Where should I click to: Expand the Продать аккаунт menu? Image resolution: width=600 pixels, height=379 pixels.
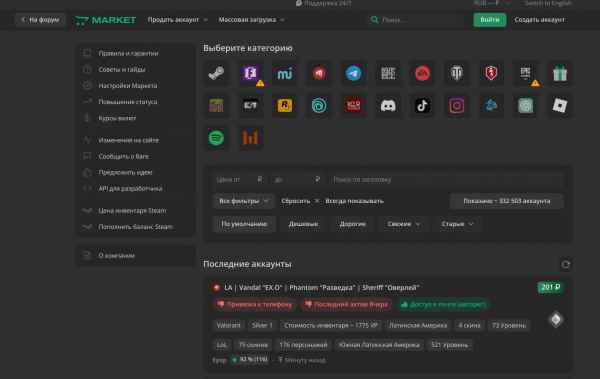point(178,20)
